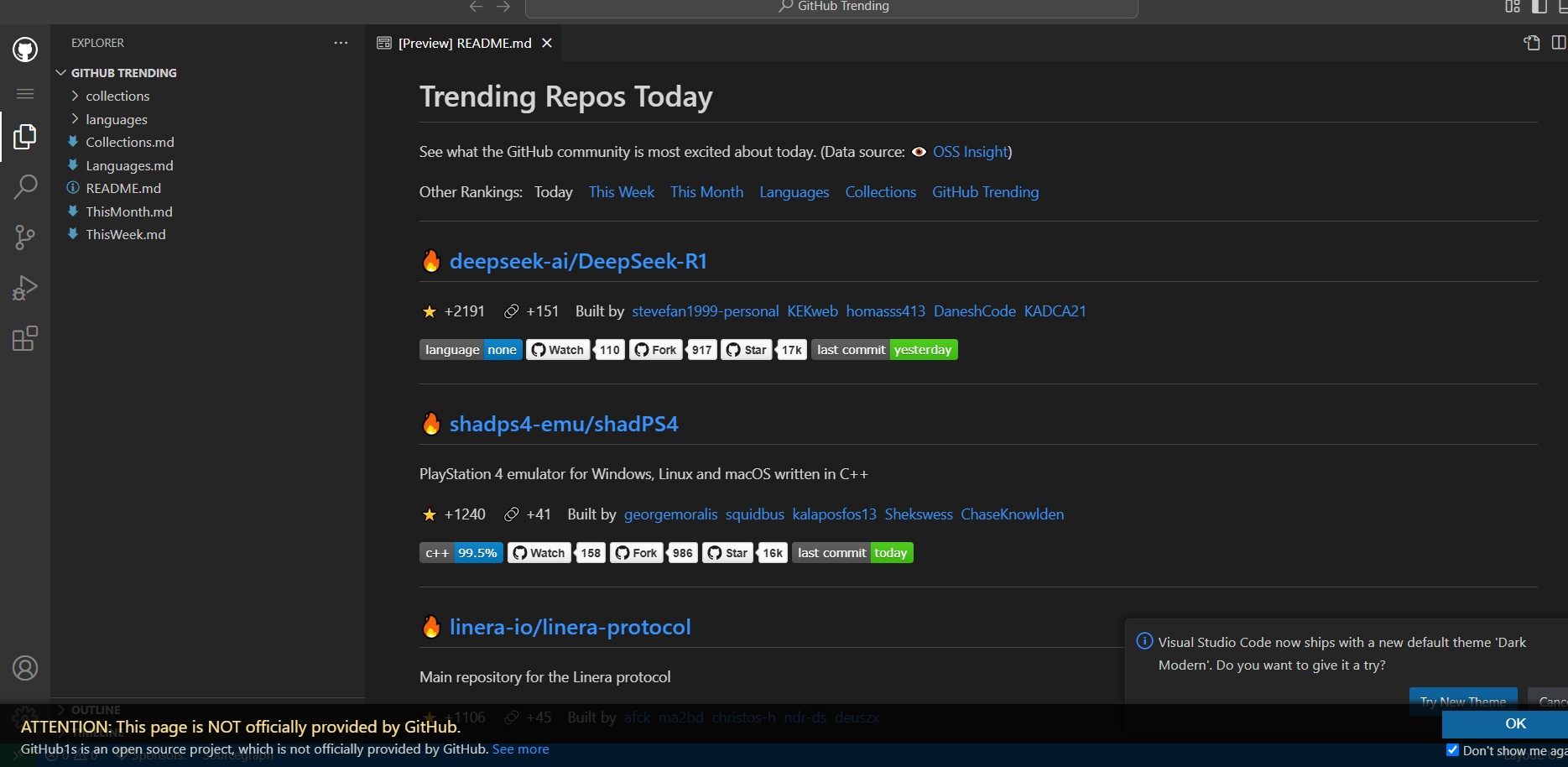Open the Collections ranking link
Viewport: 1568px width, 767px height.
[881, 192]
